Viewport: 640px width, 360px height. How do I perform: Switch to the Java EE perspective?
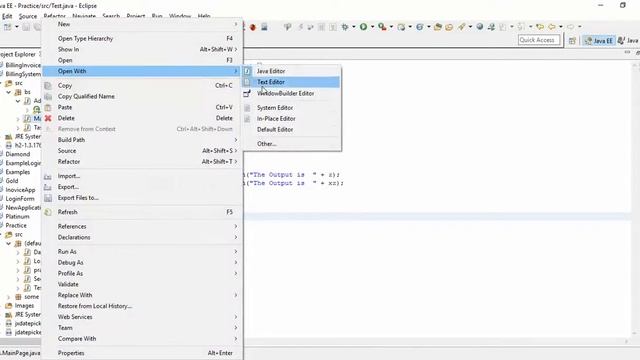click(599, 40)
